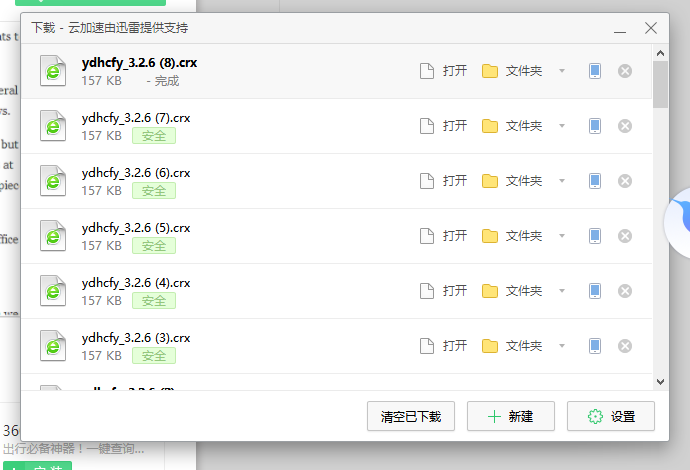This screenshot has width=690, height=470.
Task: Show folder 文件夹 for ydhcfy_3.2.6 (4).crx
Action: 512,291
